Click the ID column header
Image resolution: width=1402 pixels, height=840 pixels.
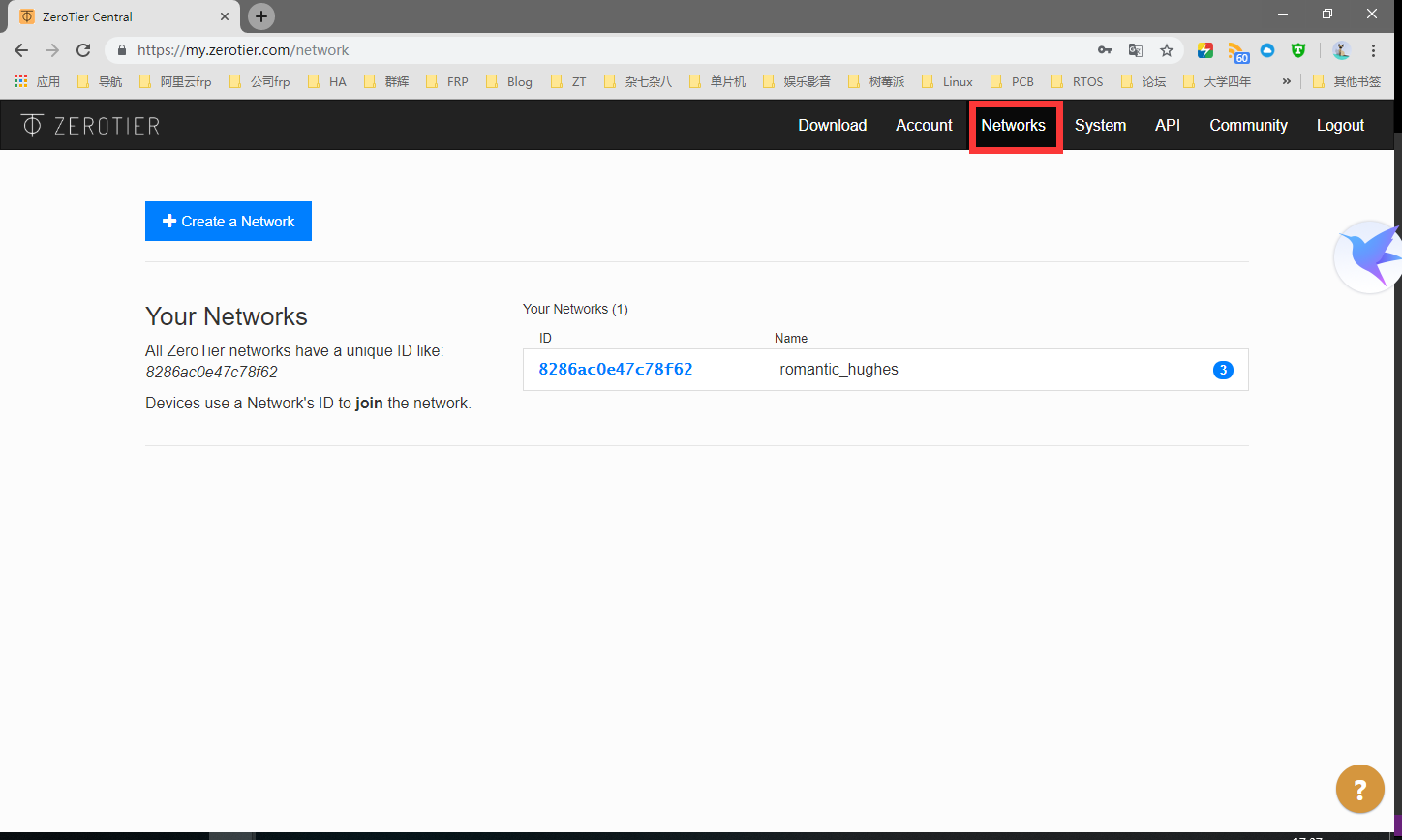[x=545, y=338]
